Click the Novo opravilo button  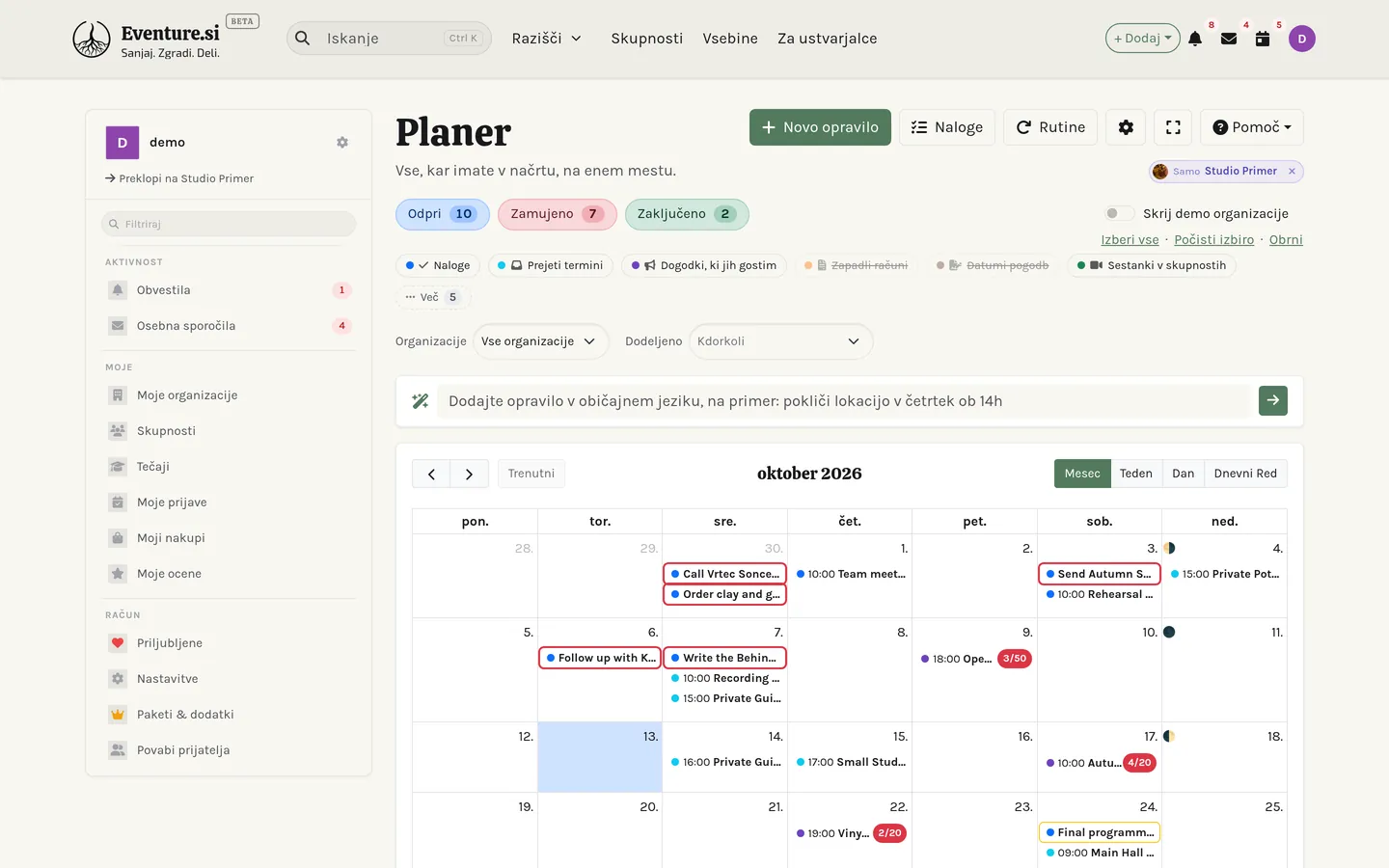(820, 127)
